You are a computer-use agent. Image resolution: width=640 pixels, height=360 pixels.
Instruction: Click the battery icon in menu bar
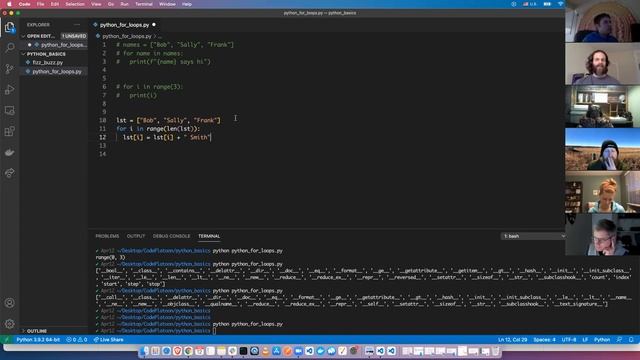click(547, 4)
